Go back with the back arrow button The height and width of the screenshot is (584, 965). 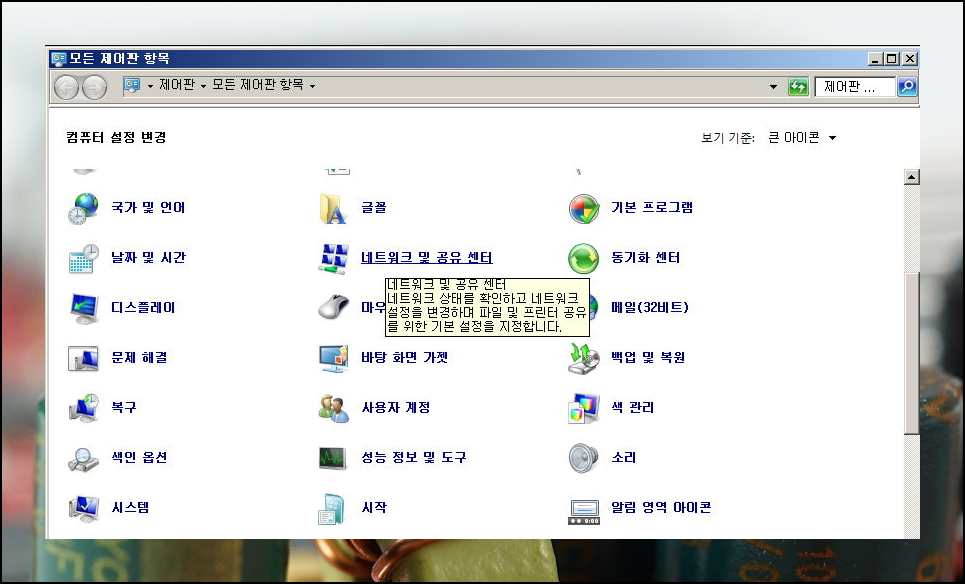[x=66, y=87]
